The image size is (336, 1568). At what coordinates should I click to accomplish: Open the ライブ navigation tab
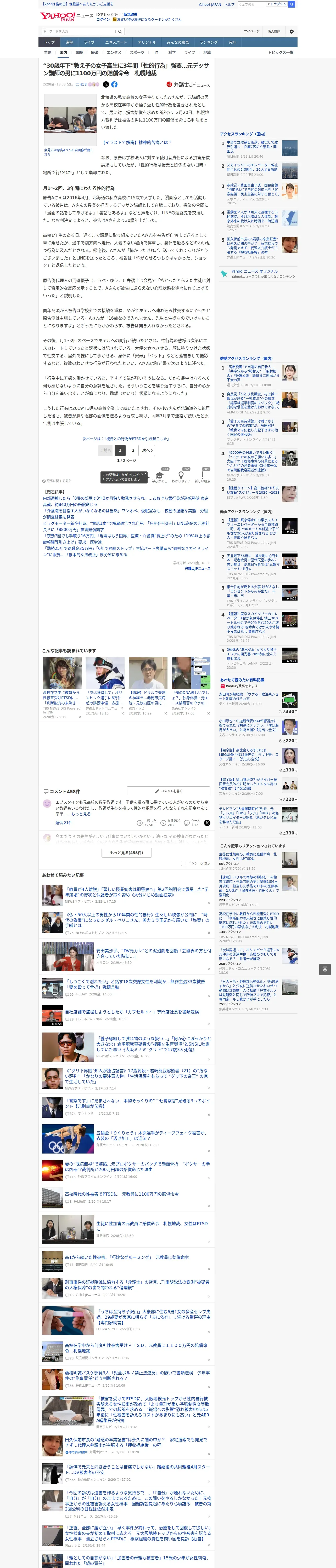89,43
